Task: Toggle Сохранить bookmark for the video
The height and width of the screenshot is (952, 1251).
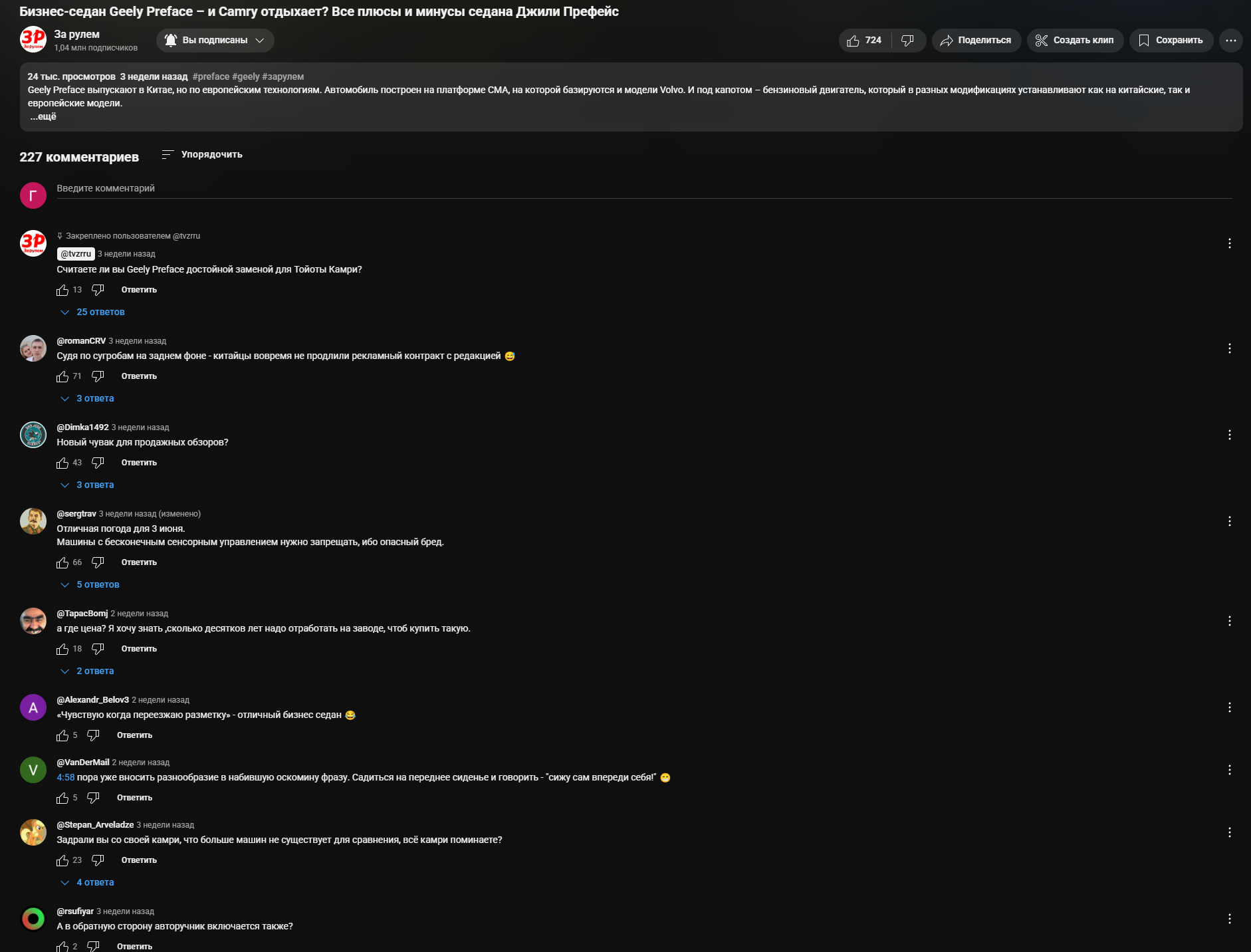Action: tap(1171, 41)
